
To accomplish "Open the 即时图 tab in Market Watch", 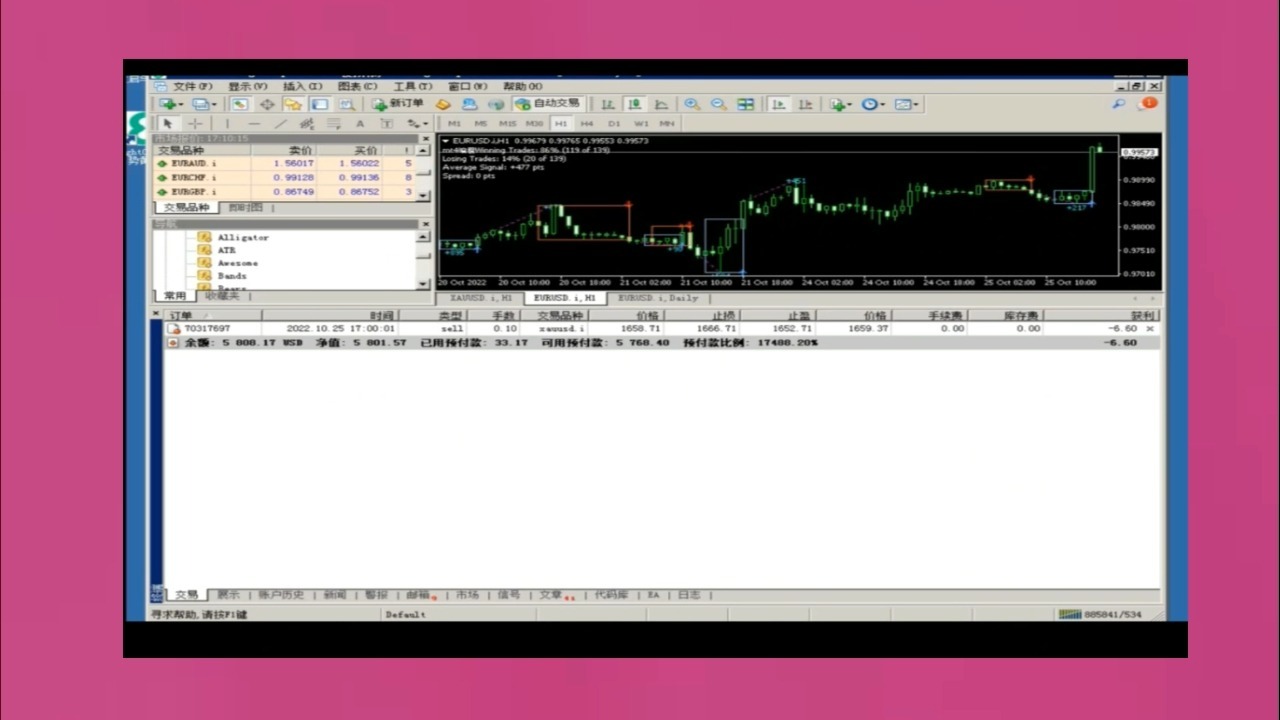I will pos(246,208).
